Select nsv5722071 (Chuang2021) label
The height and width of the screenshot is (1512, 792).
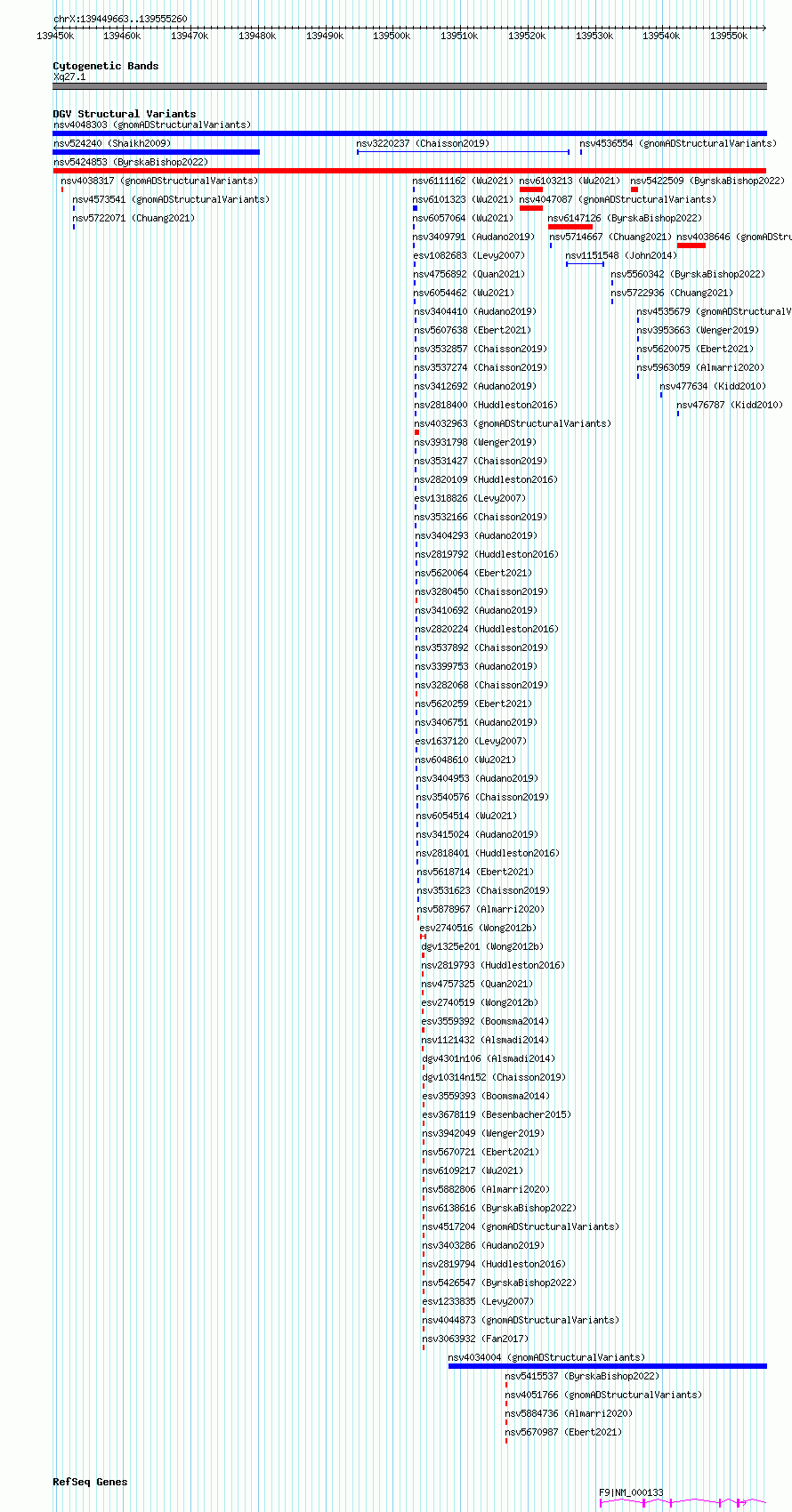coord(133,218)
